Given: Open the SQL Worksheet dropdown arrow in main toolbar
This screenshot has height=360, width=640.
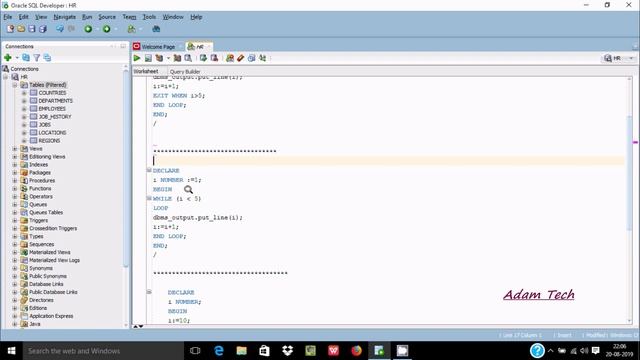Looking at the screenshot, I should [141, 29].
